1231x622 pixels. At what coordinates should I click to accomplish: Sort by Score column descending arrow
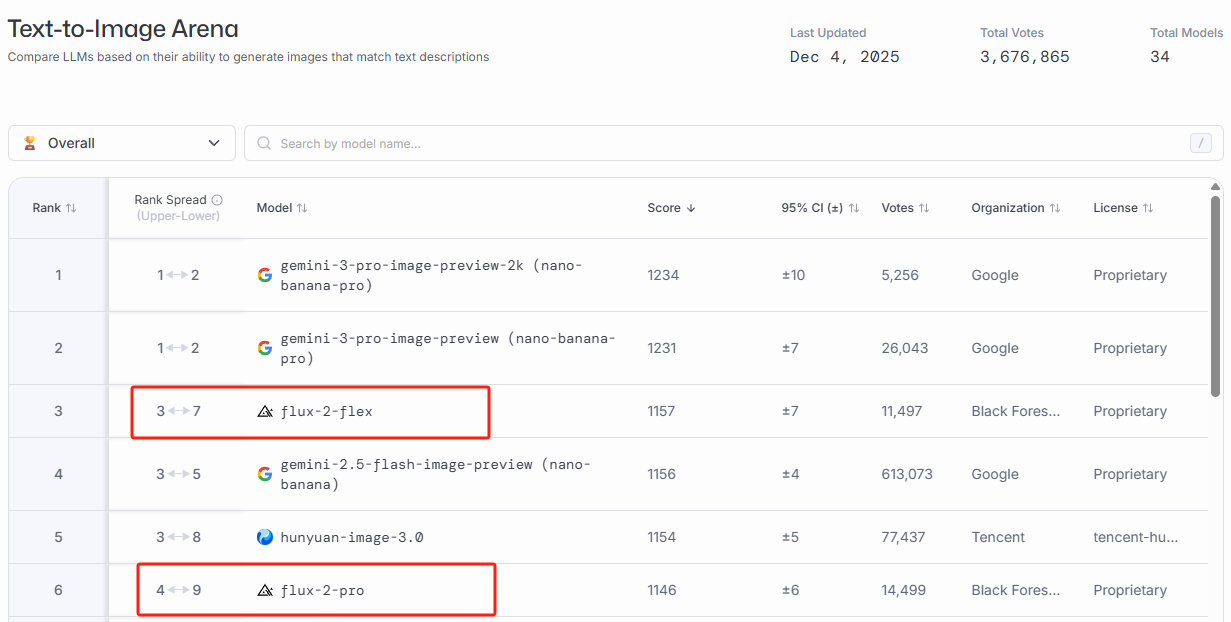pos(690,208)
